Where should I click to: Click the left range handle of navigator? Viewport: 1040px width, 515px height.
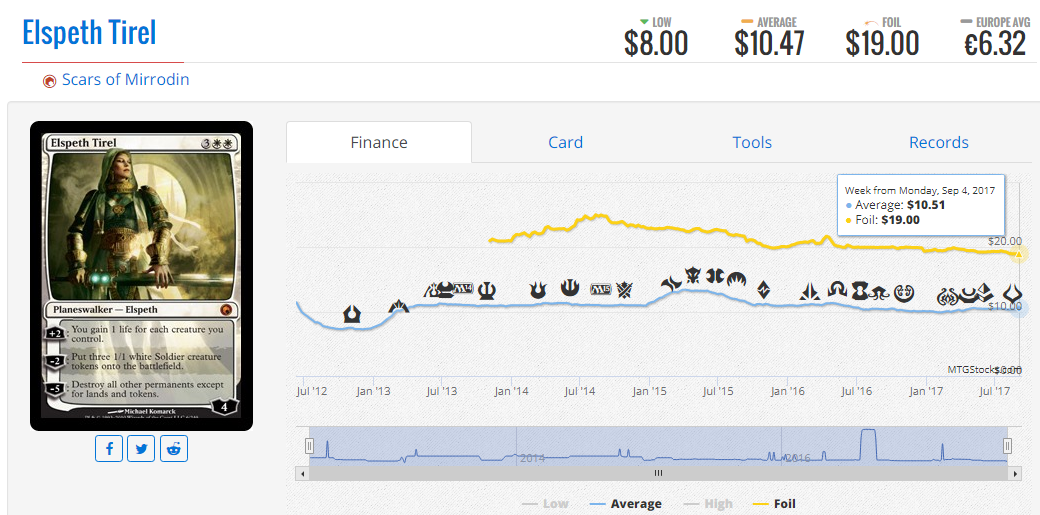(x=309, y=445)
